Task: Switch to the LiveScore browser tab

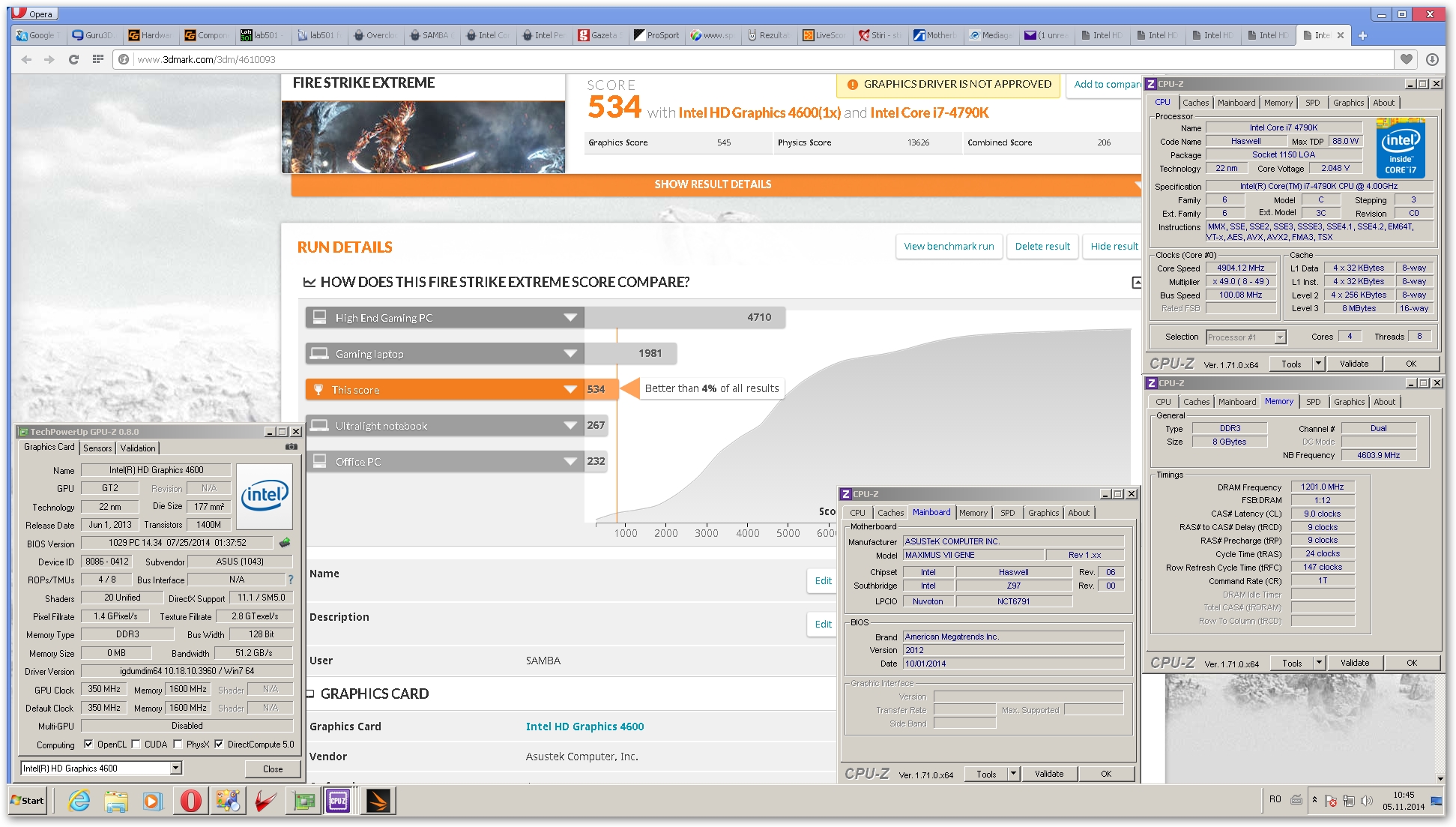Action: click(824, 35)
